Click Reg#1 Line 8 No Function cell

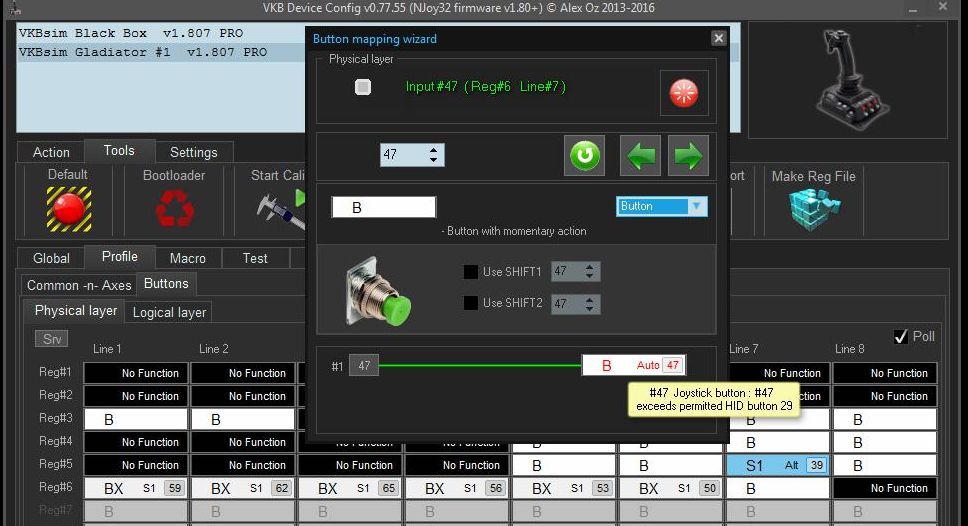885,373
